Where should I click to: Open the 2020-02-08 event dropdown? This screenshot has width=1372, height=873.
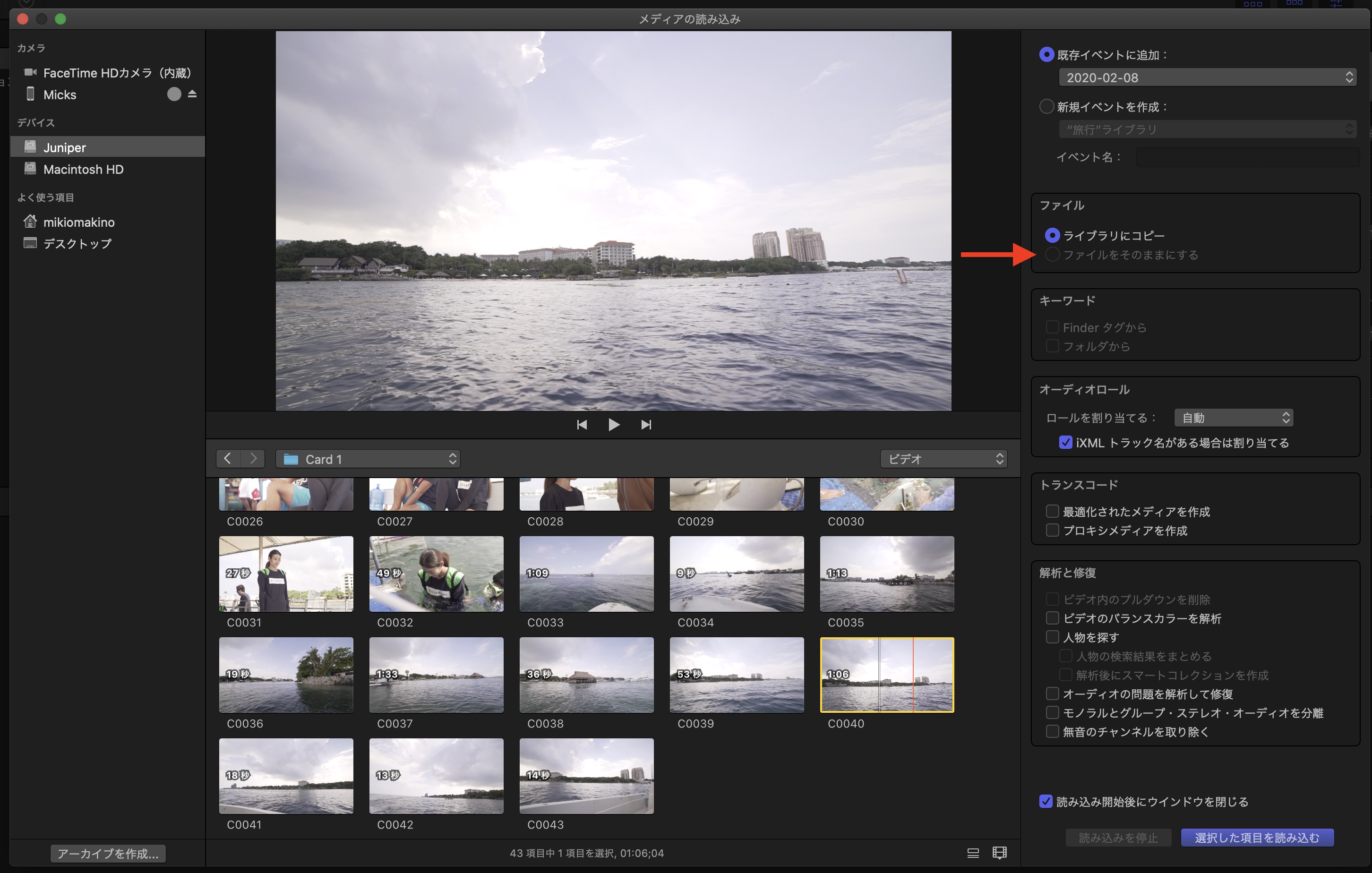pos(1207,77)
